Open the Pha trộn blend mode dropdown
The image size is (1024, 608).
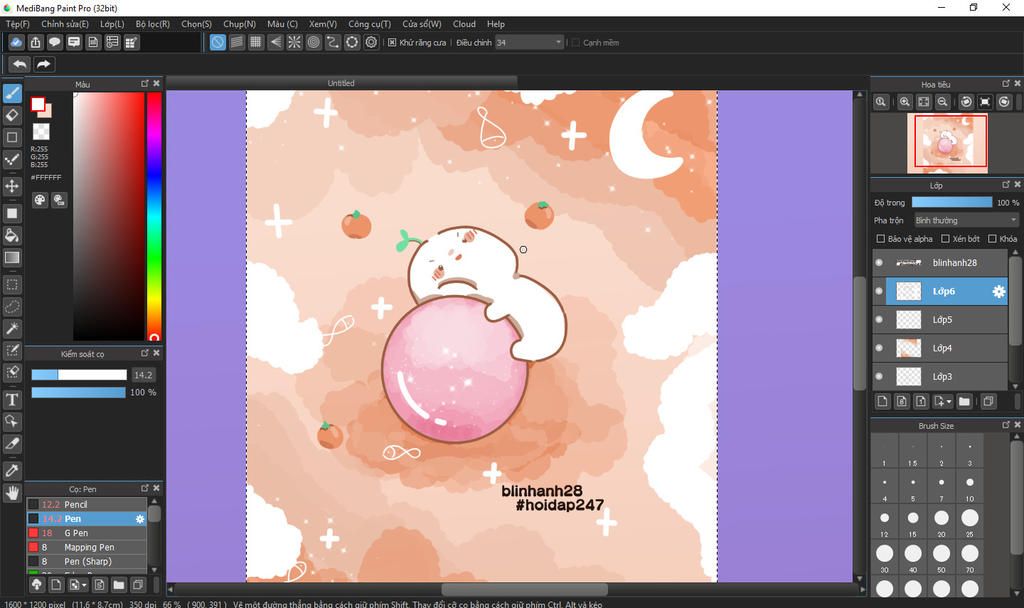966,220
